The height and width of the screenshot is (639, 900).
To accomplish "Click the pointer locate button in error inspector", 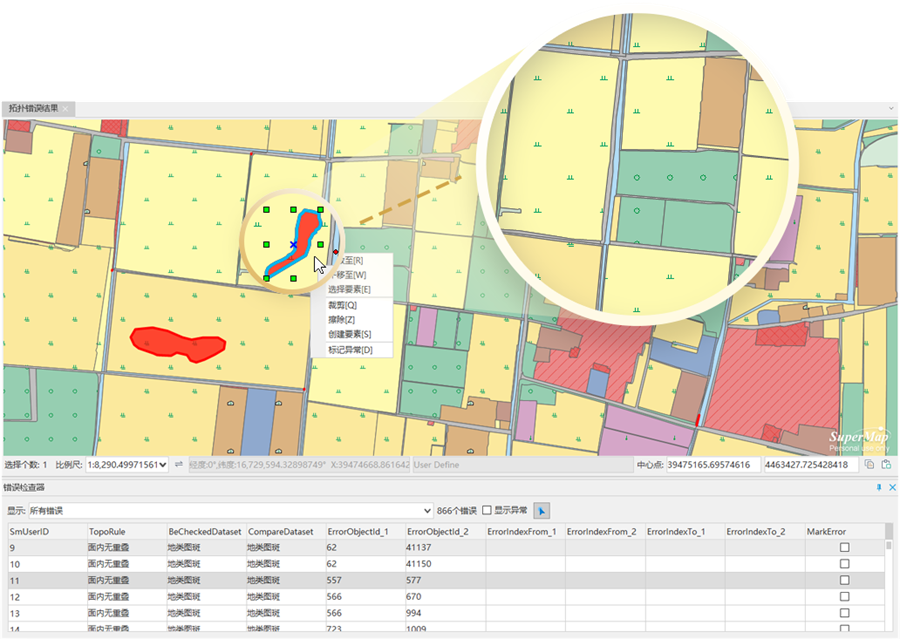I will pos(542,510).
